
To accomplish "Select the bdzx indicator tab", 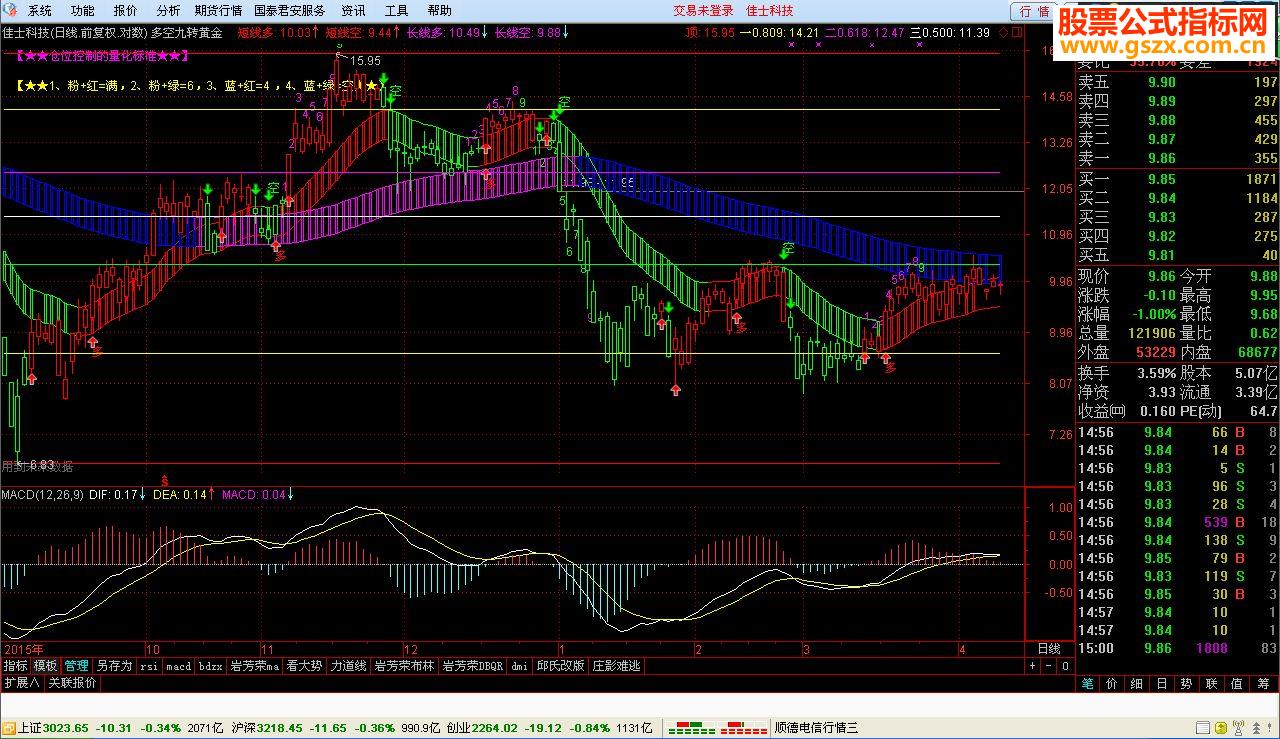I will pyautogui.click(x=210, y=665).
